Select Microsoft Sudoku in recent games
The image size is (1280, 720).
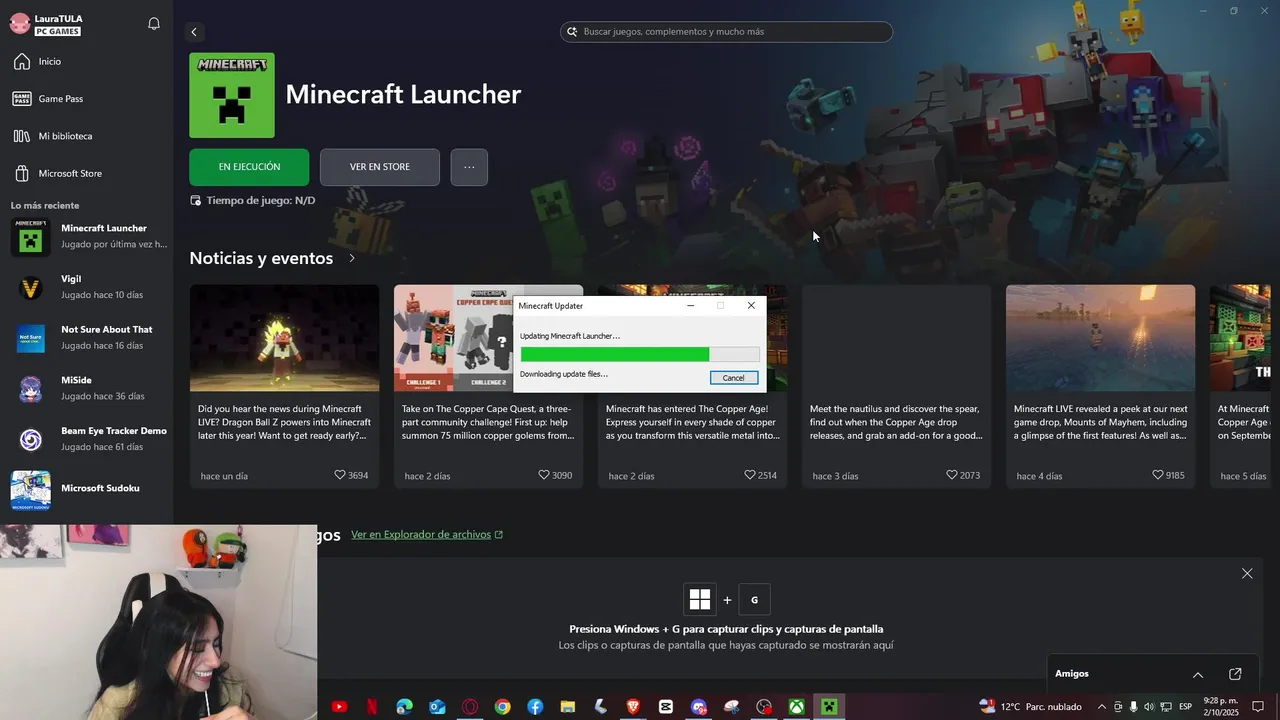click(88, 489)
